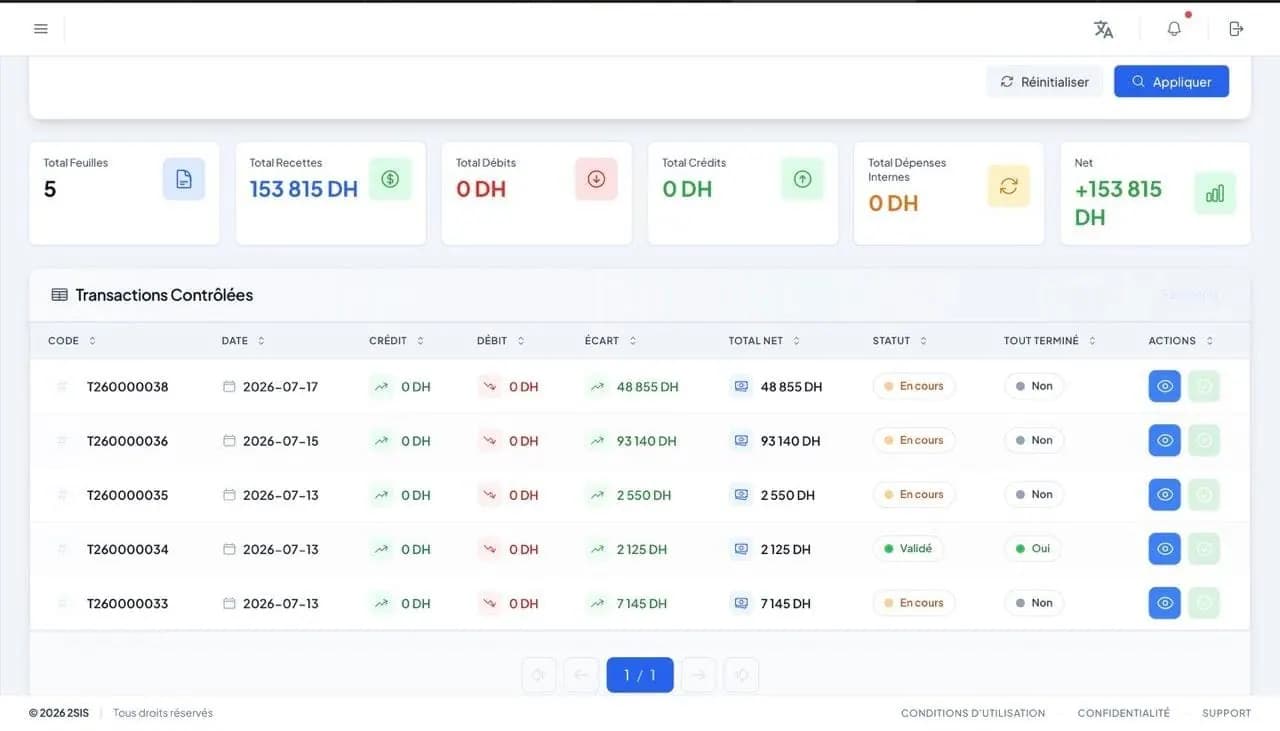View details of transaction T260000033
The height and width of the screenshot is (731, 1280).
click(1164, 602)
